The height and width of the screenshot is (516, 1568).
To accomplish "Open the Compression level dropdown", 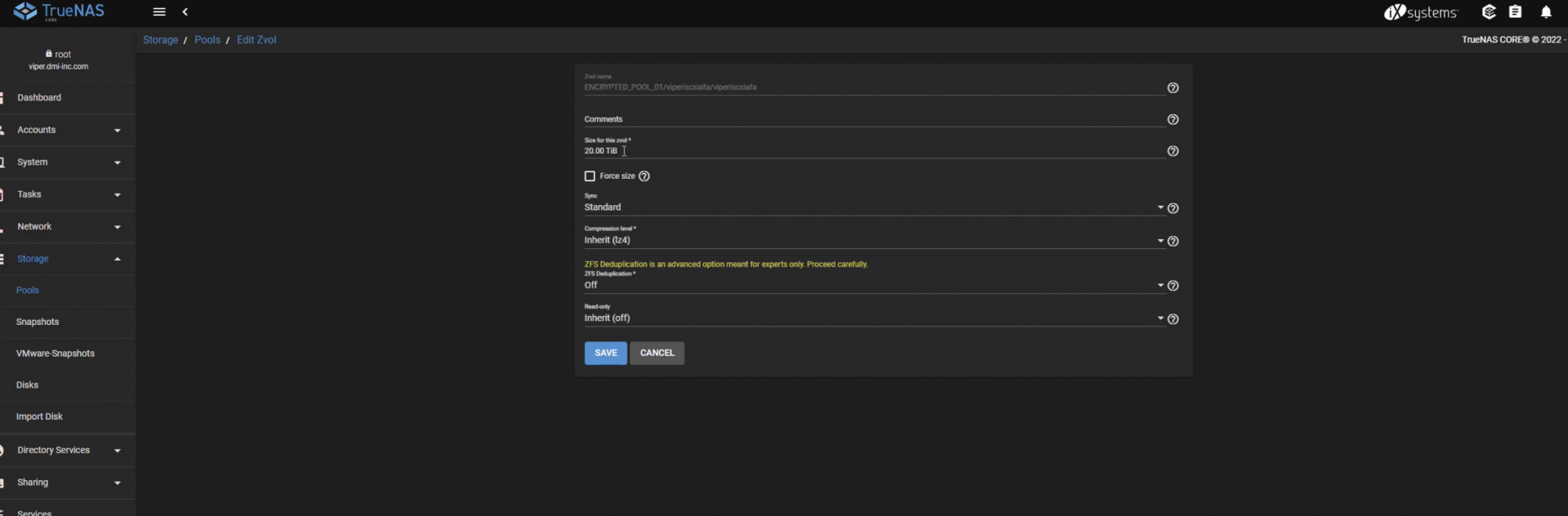I will click(871, 241).
